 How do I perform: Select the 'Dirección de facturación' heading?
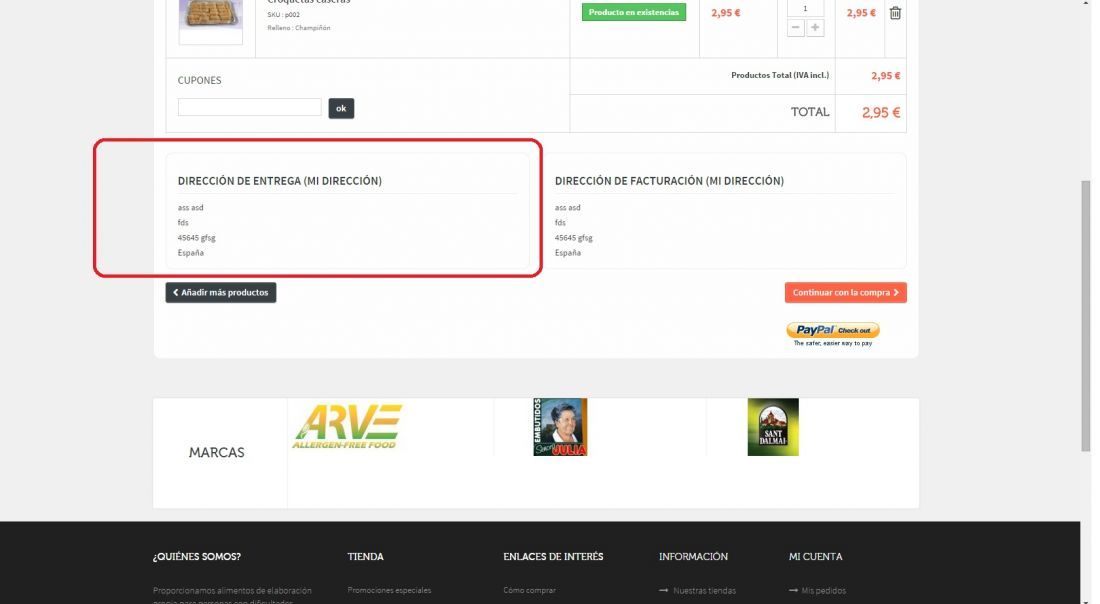[x=669, y=181]
